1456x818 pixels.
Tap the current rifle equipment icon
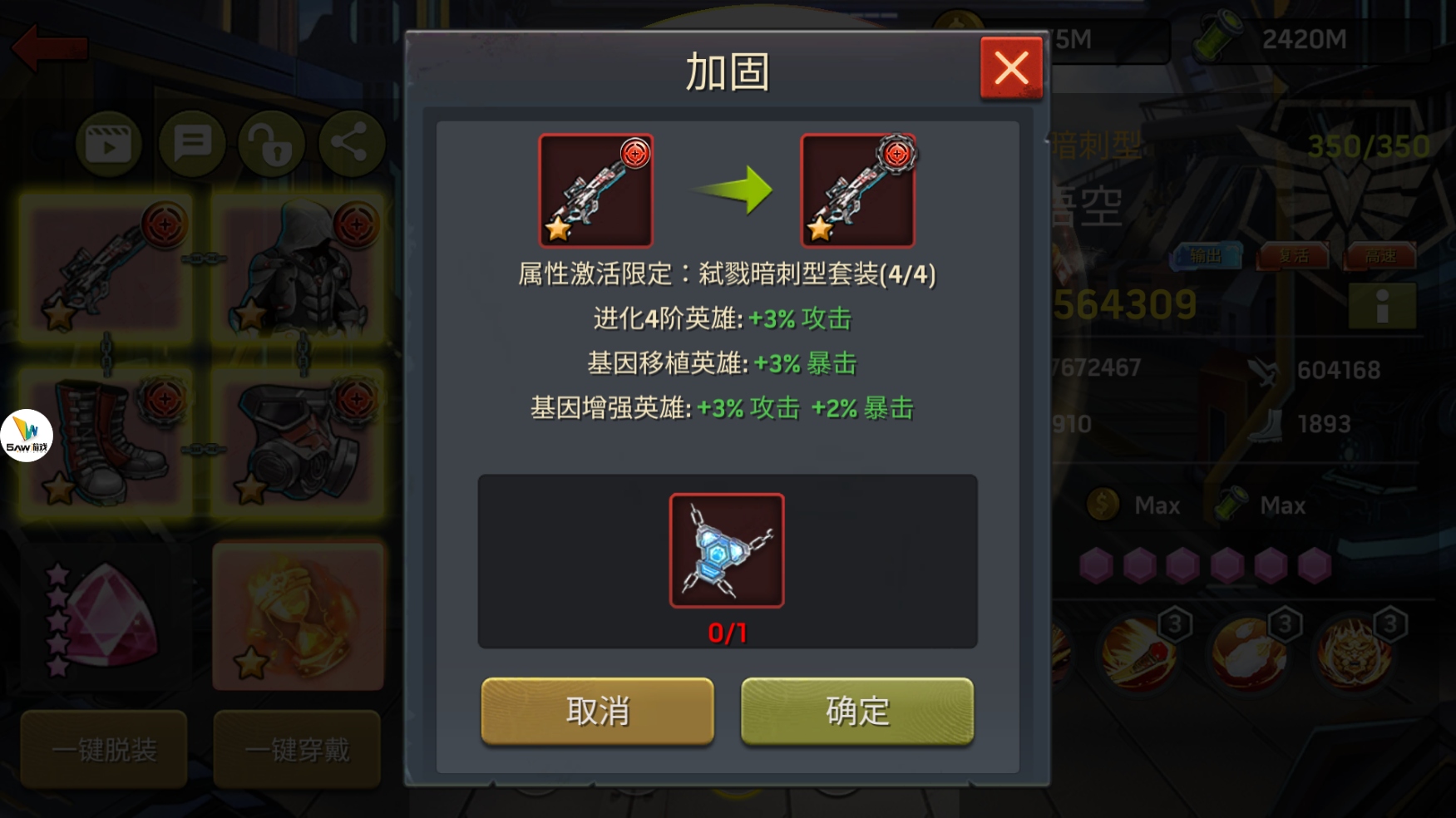pyautogui.click(x=595, y=190)
